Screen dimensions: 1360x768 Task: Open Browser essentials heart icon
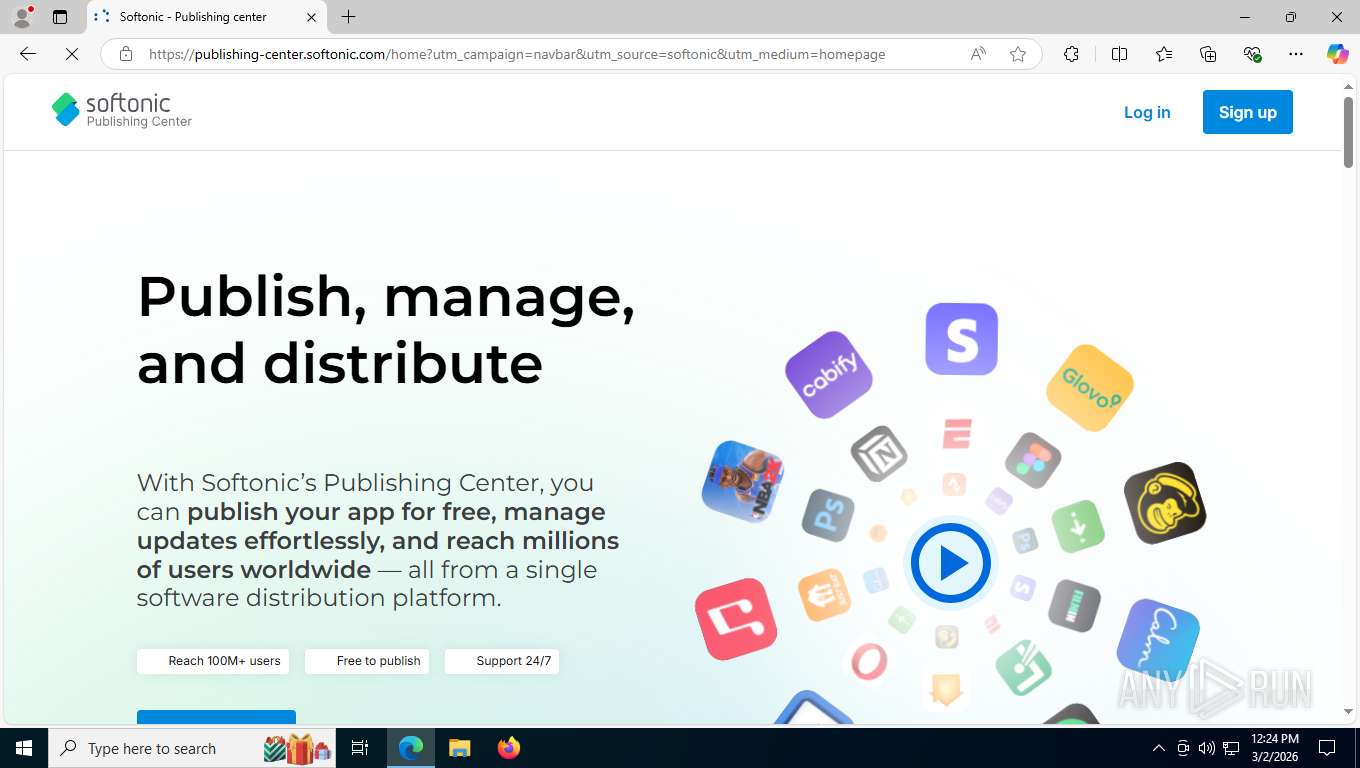click(x=1252, y=54)
